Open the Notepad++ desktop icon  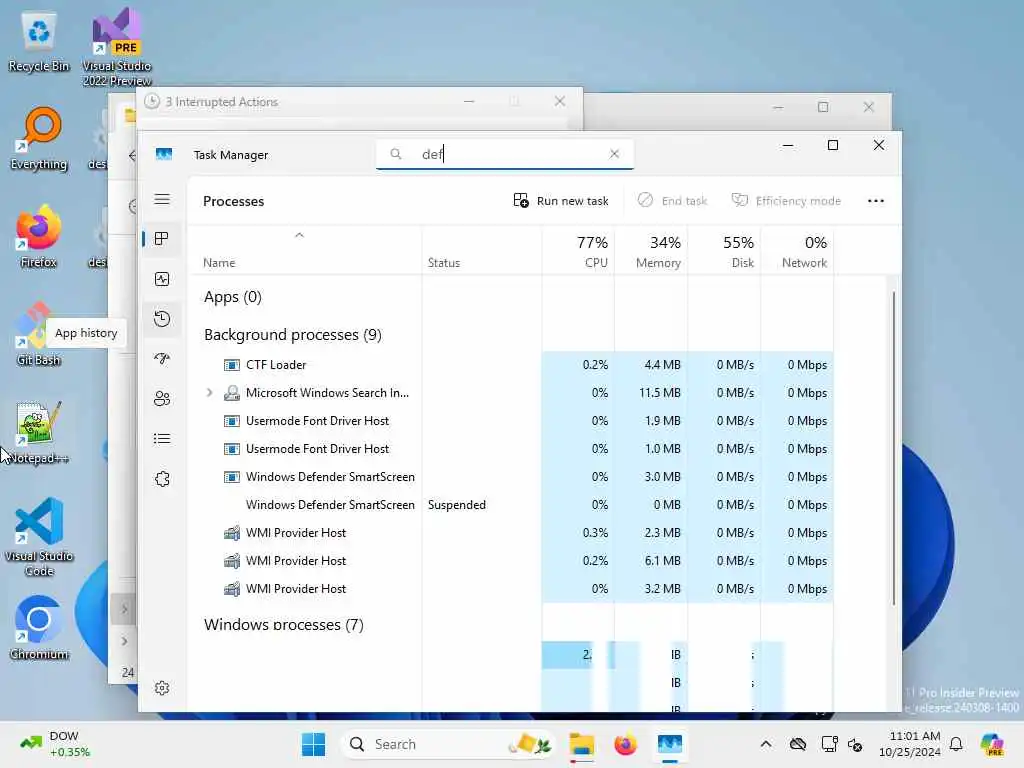pos(39,432)
